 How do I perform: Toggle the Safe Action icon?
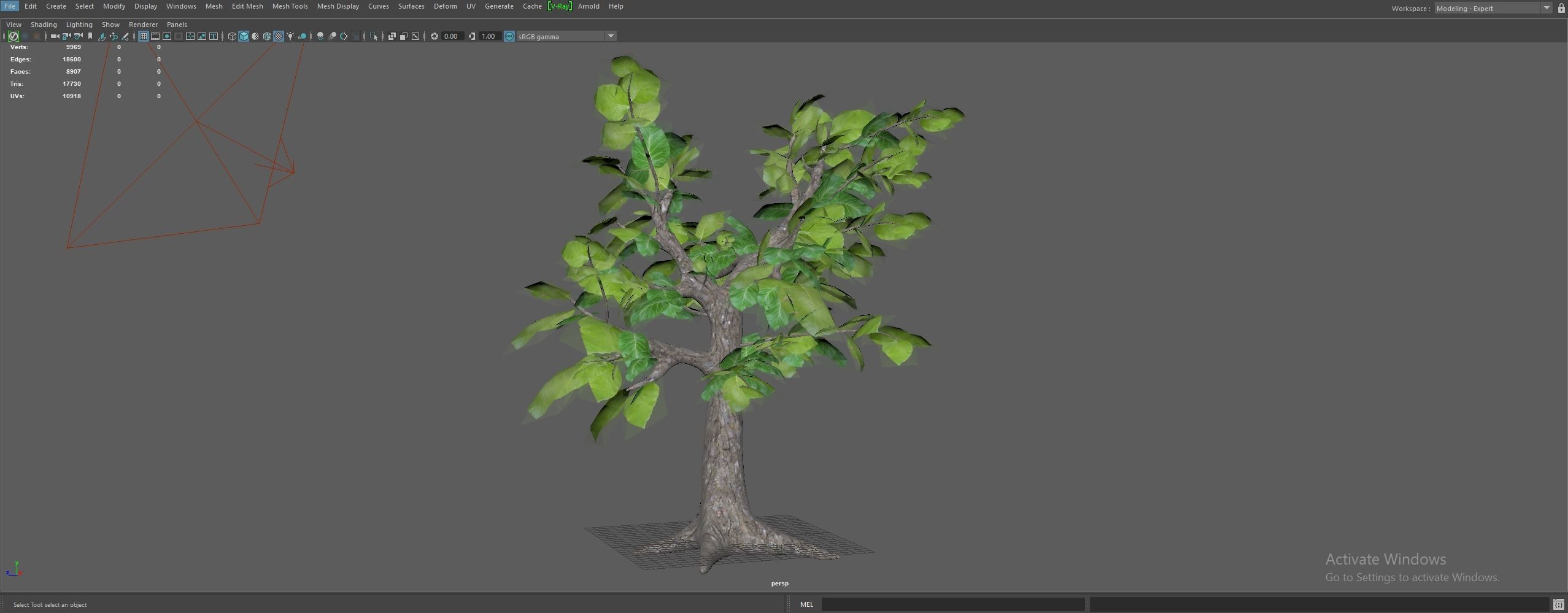tap(202, 36)
